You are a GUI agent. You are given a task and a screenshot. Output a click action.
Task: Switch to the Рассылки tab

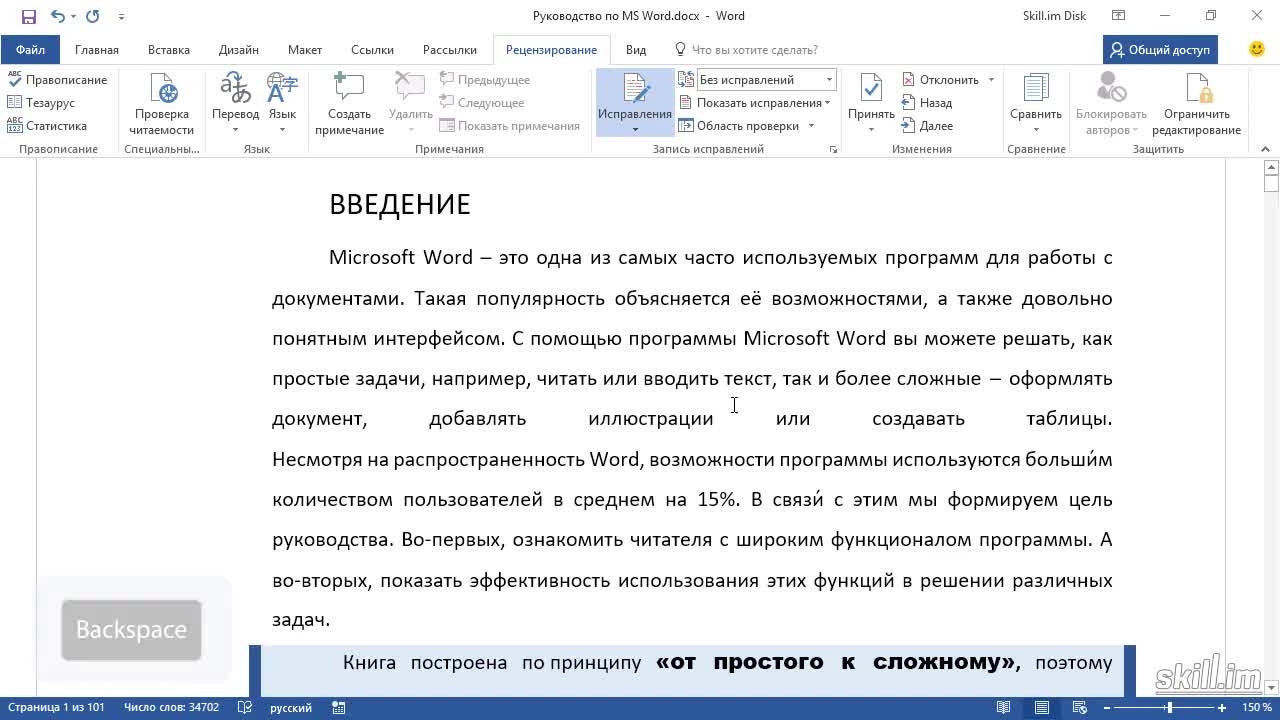(x=450, y=50)
